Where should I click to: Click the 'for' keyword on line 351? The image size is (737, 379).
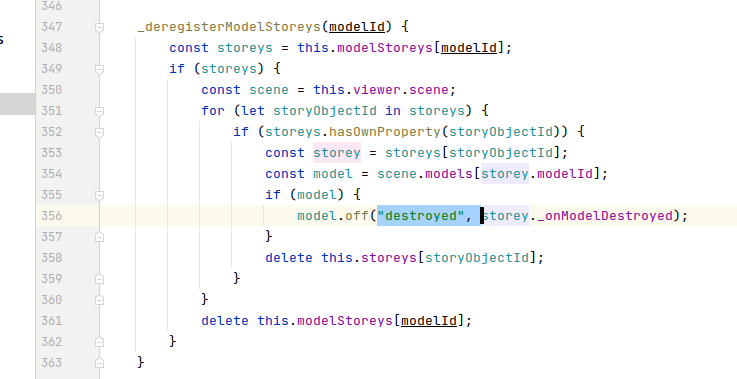coord(213,111)
